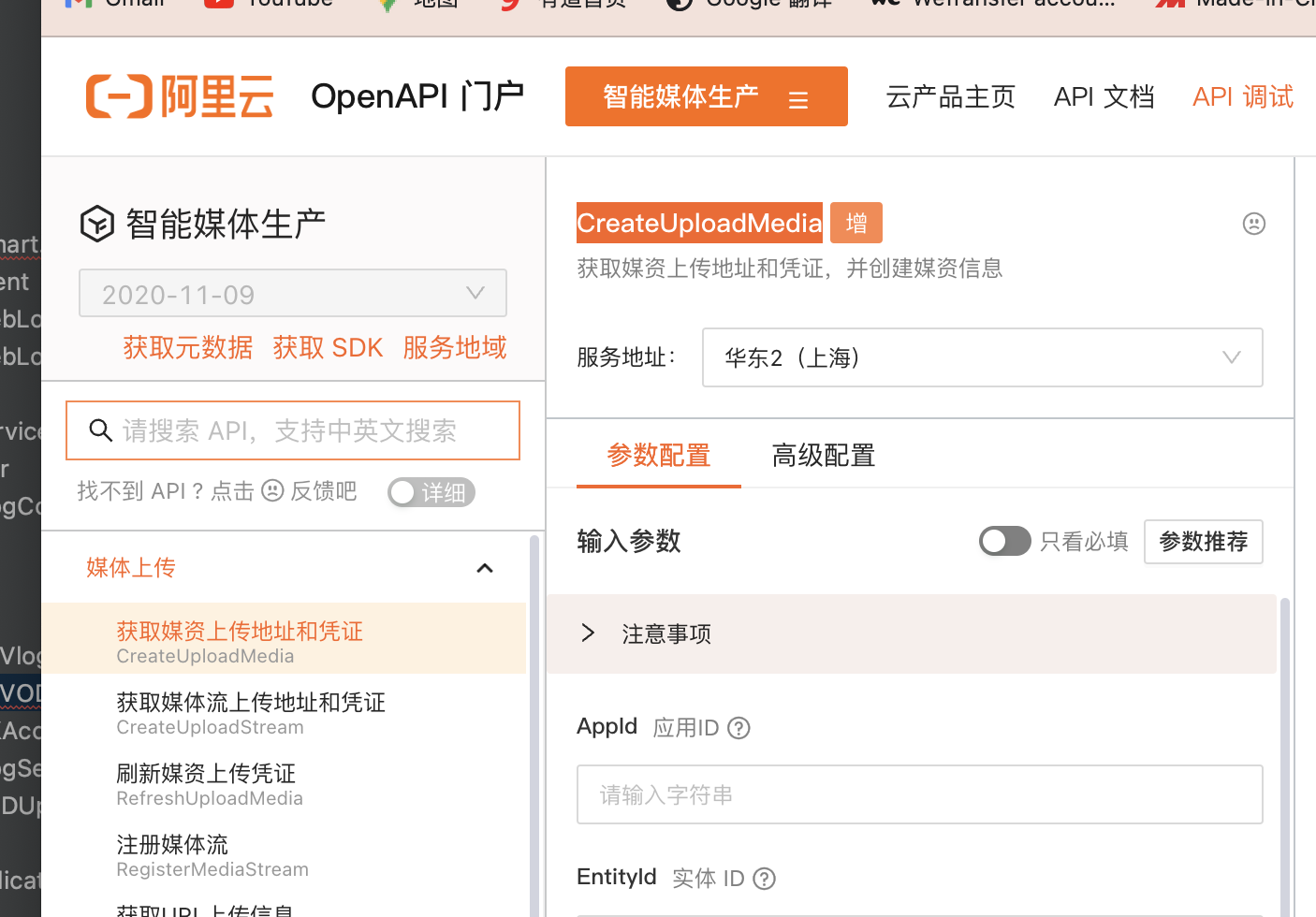Viewport: 1316px width, 917px height.
Task: Switch to the 高级配置 tab
Action: pyautogui.click(x=824, y=456)
